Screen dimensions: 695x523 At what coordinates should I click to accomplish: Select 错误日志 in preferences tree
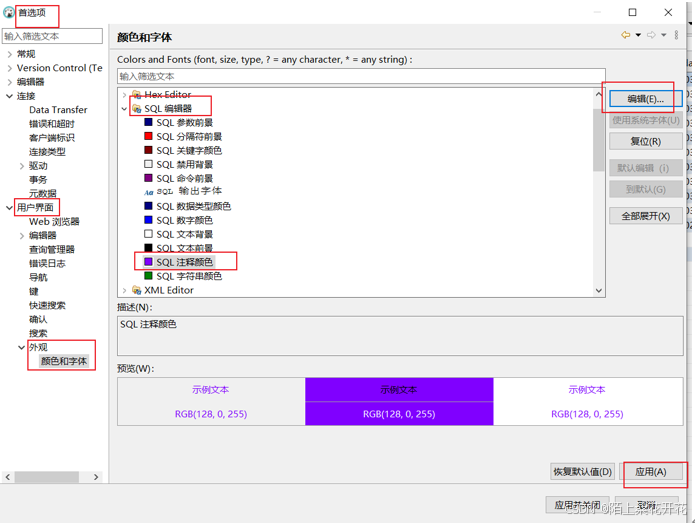point(47,264)
